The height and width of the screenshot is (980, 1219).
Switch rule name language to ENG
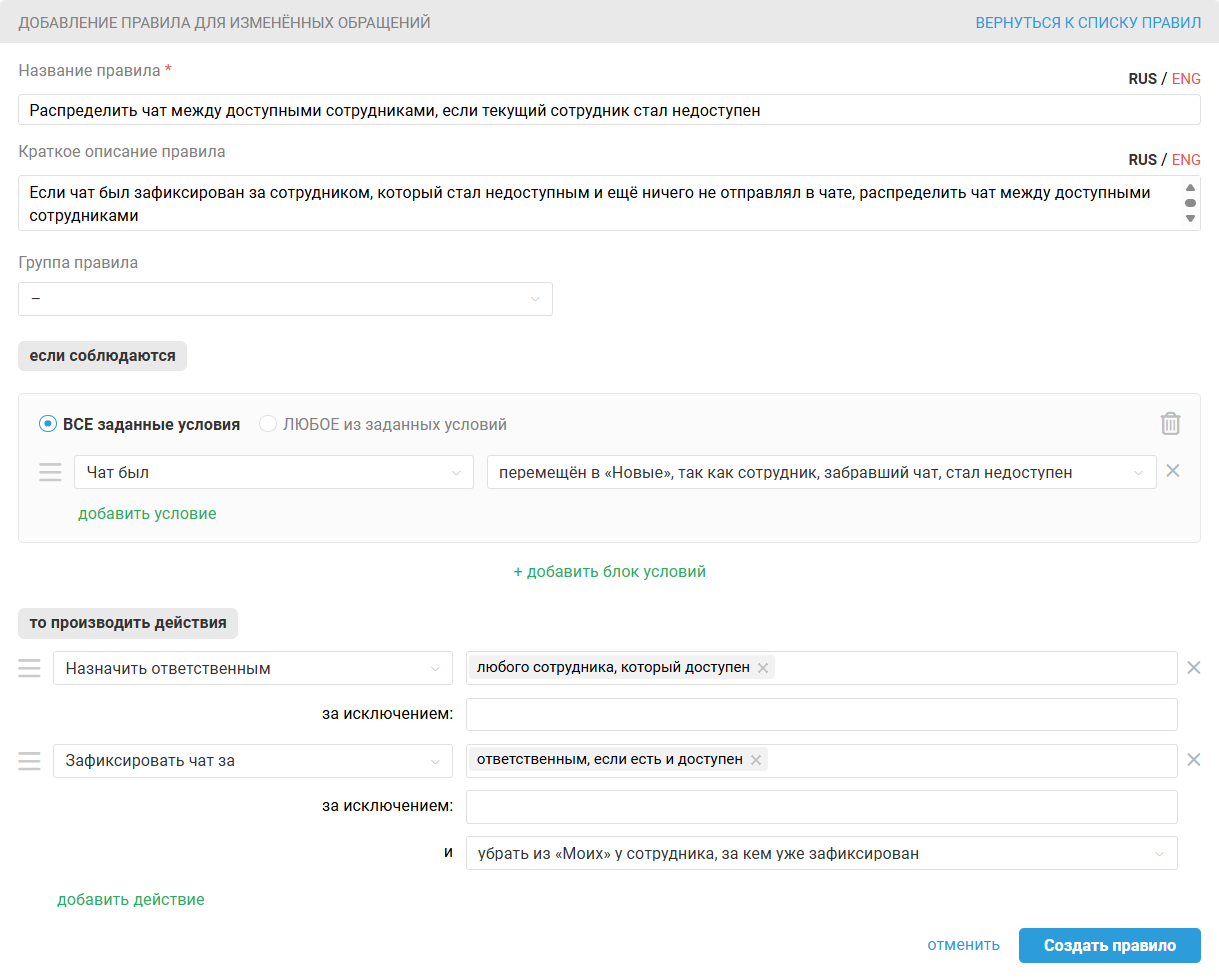pos(1186,79)
